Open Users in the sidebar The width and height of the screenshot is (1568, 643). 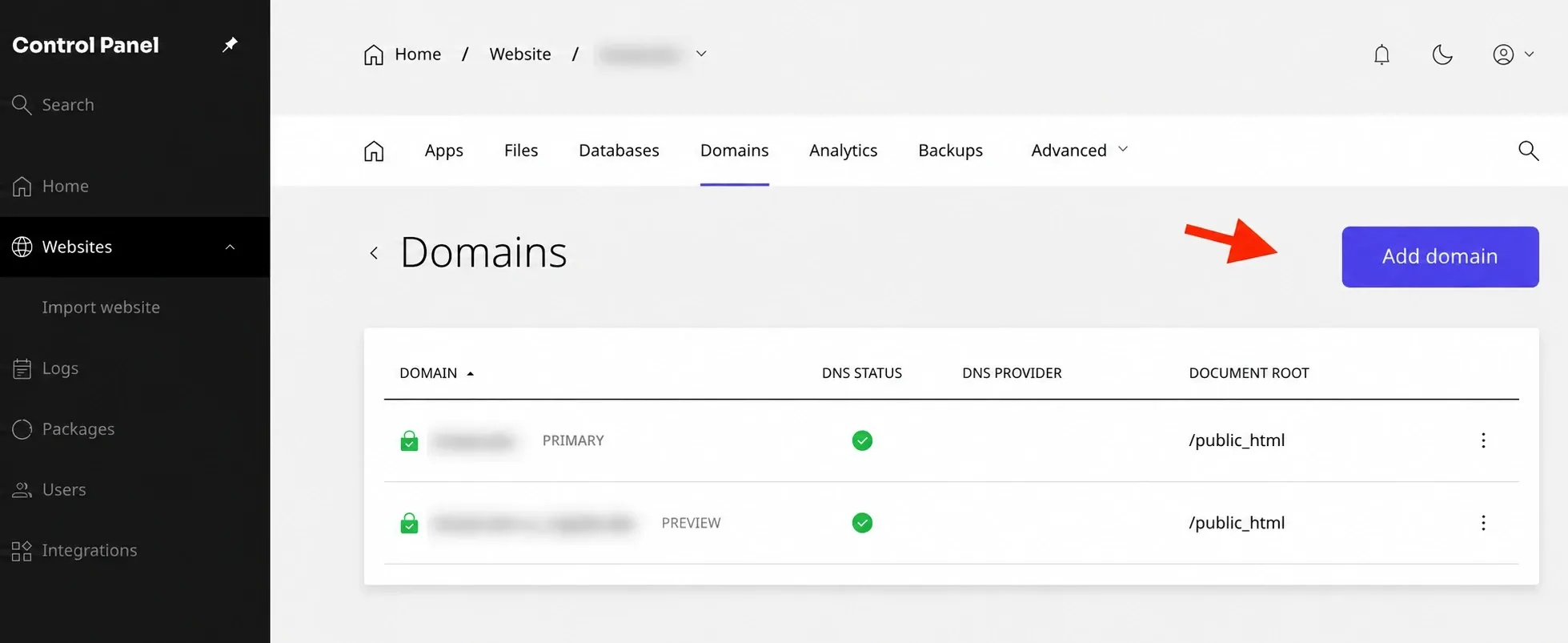[50, 490]
